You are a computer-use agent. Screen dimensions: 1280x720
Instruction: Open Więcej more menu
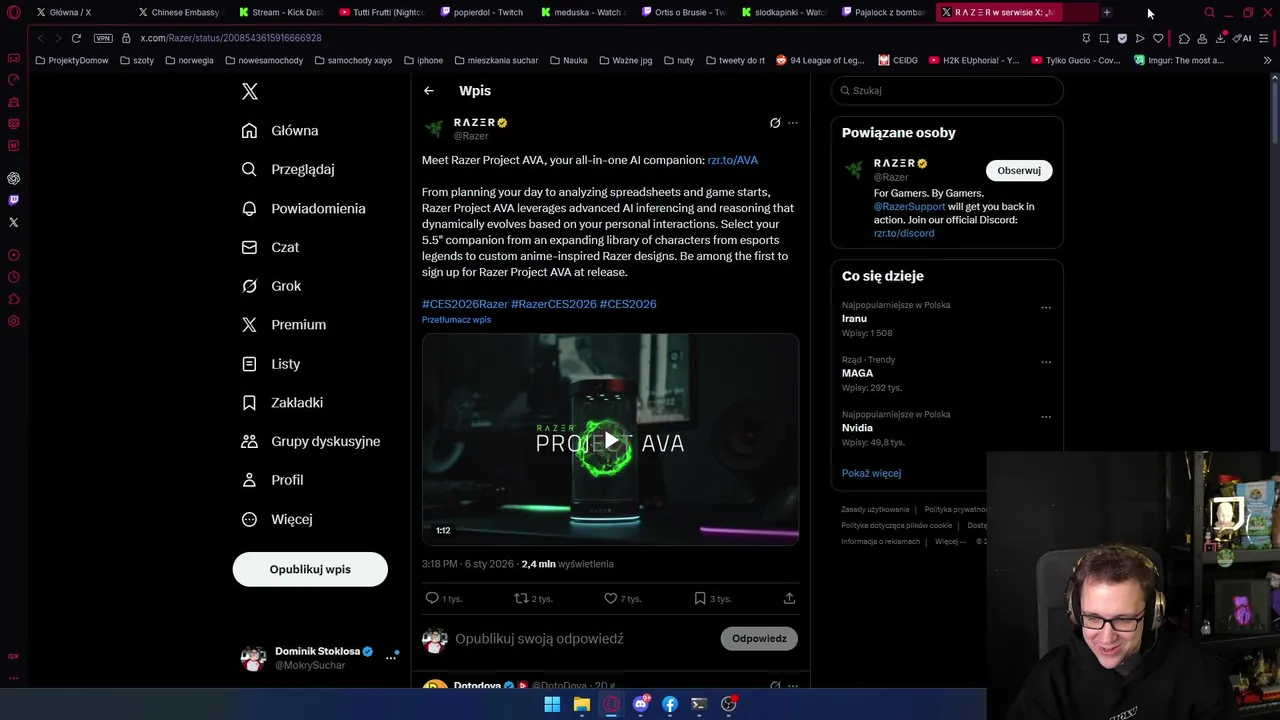(x=277, y=519)
